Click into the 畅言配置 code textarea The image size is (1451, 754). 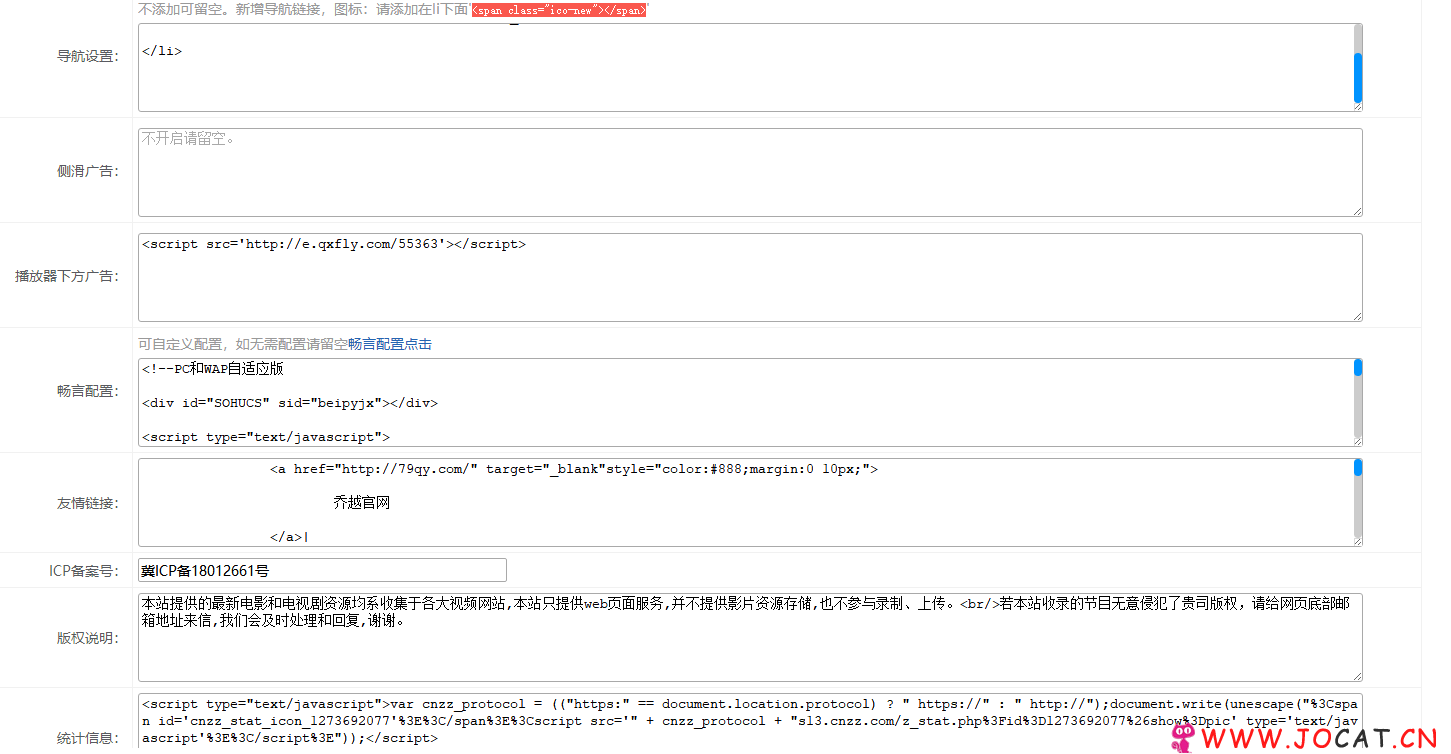click(750, 402)
